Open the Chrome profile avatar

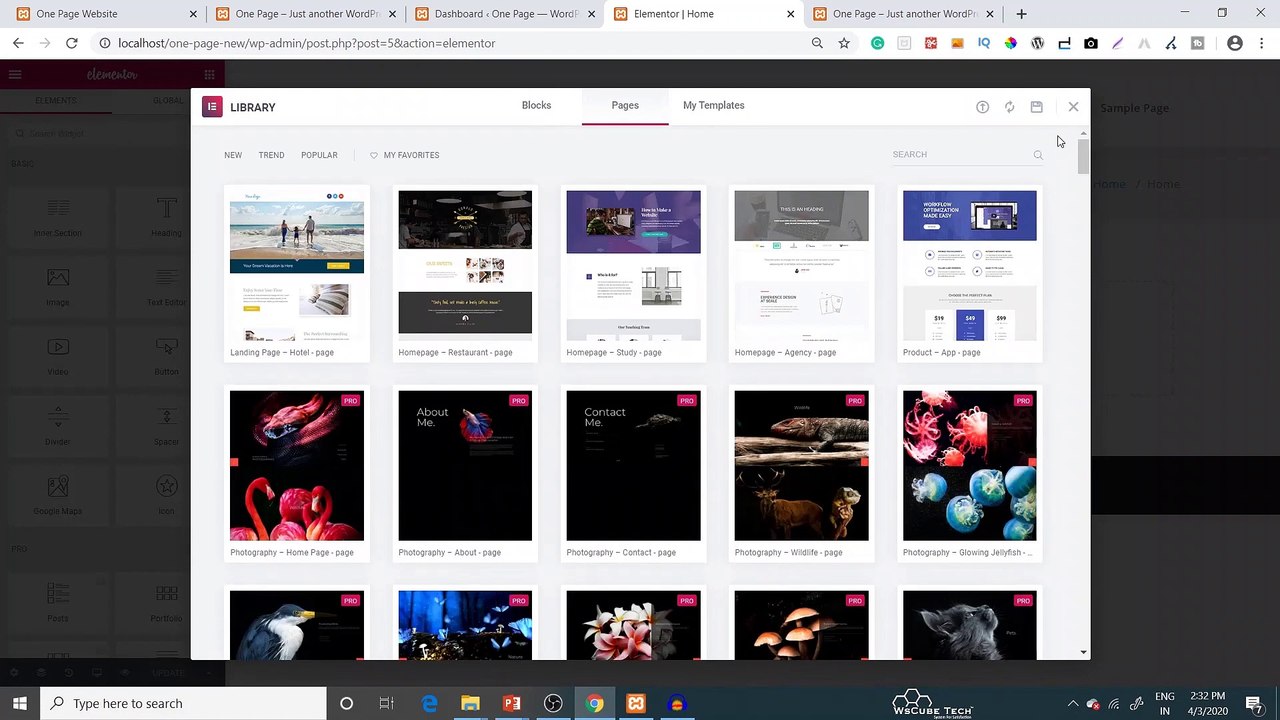tap(1235, 43)
